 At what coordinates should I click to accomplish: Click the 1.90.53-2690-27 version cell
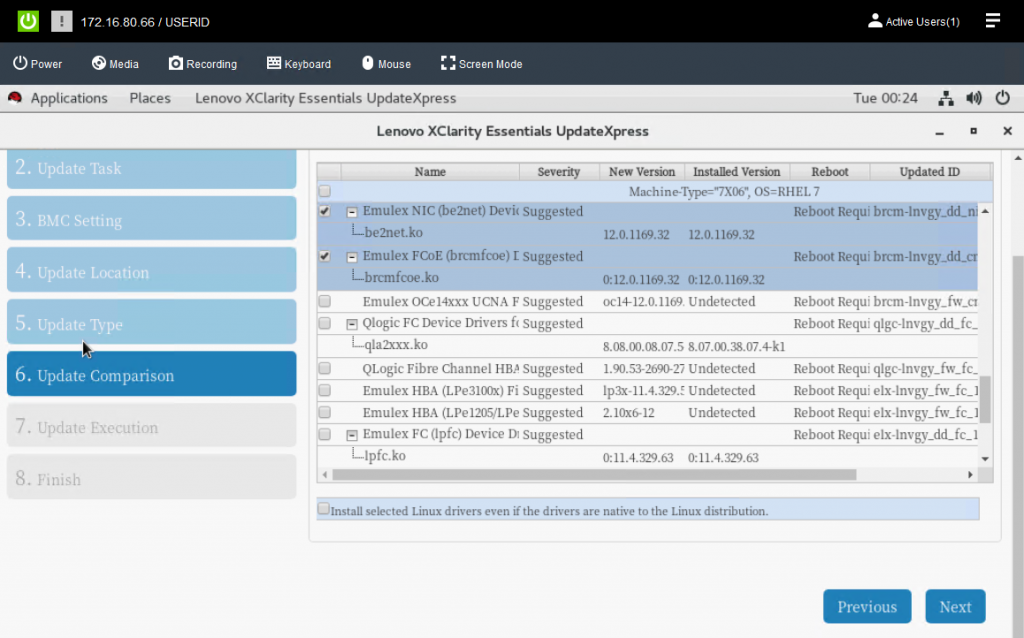643,369
